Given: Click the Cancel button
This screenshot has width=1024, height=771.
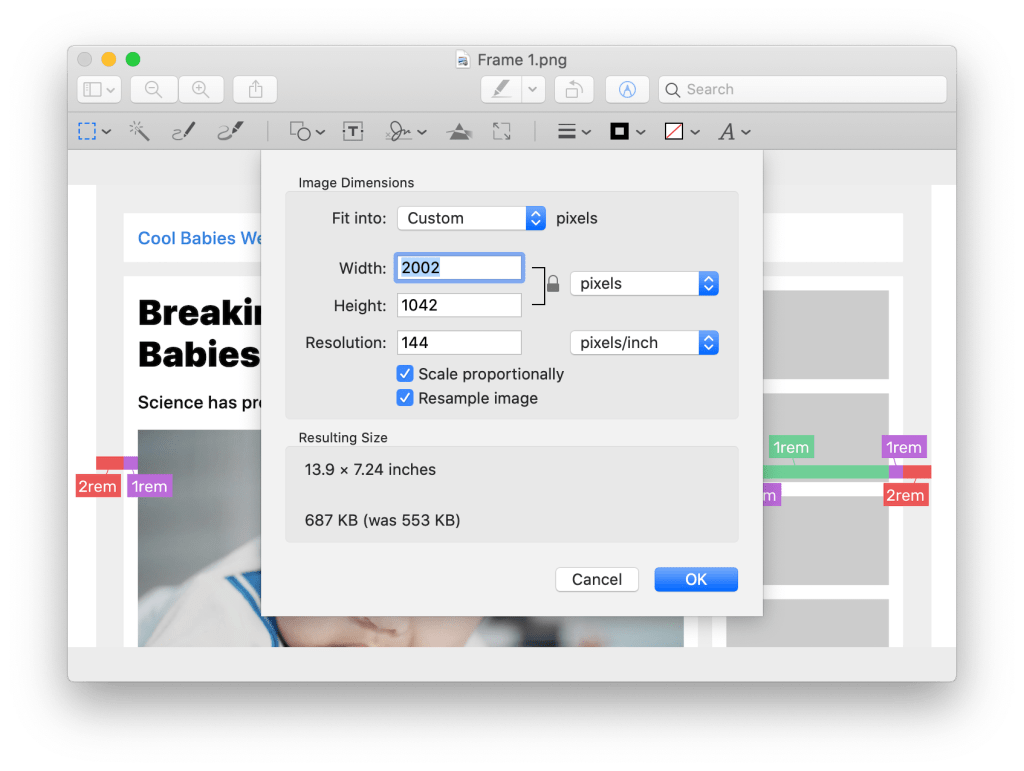Looking at the screenshot, I should (597, 579).
